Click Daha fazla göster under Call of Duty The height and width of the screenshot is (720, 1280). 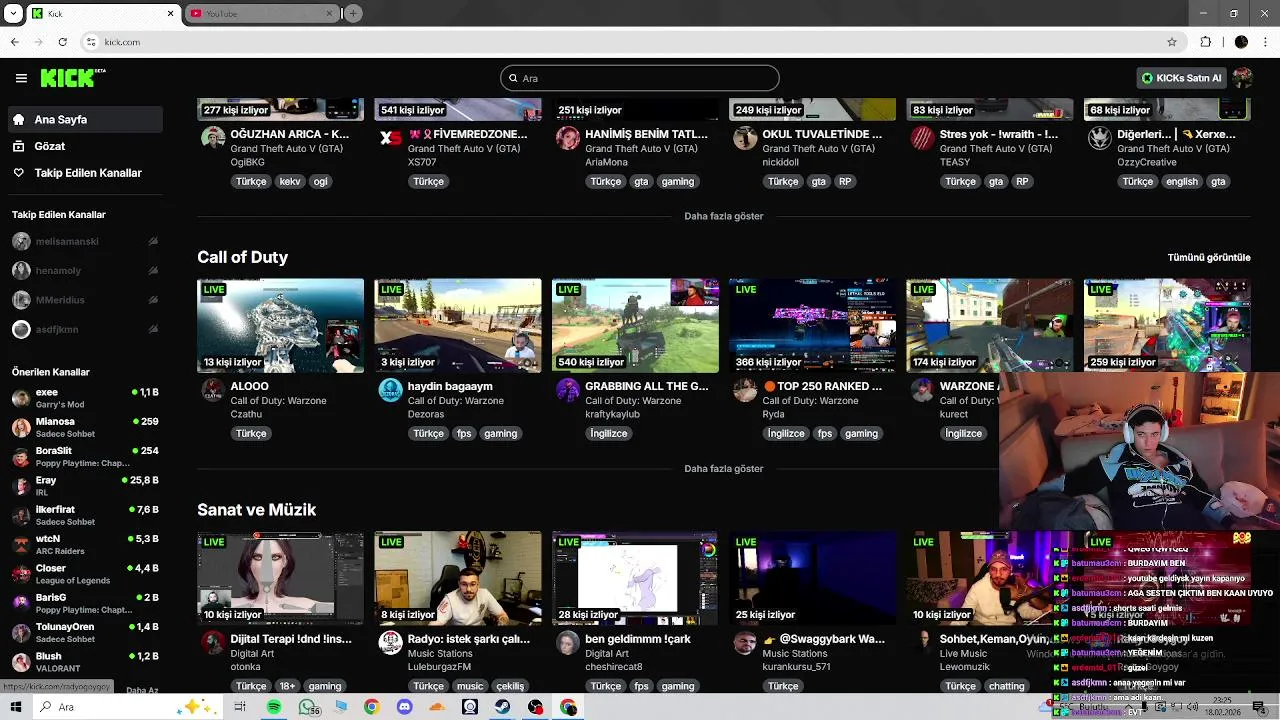pos(723,468)
